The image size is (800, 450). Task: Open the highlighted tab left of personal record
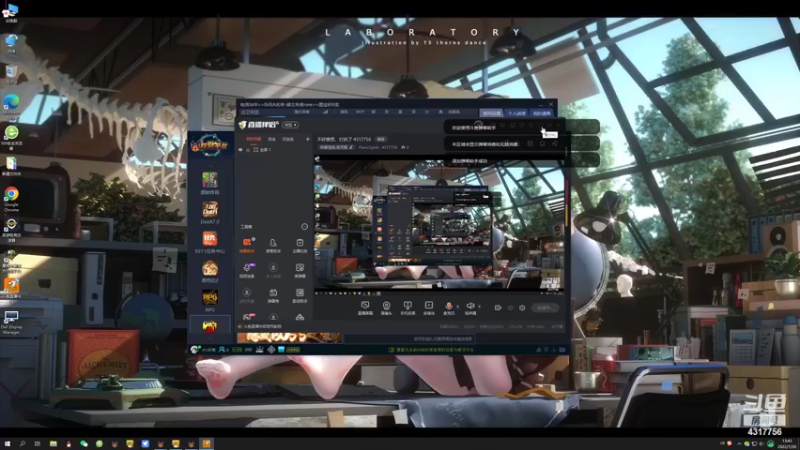491,113
